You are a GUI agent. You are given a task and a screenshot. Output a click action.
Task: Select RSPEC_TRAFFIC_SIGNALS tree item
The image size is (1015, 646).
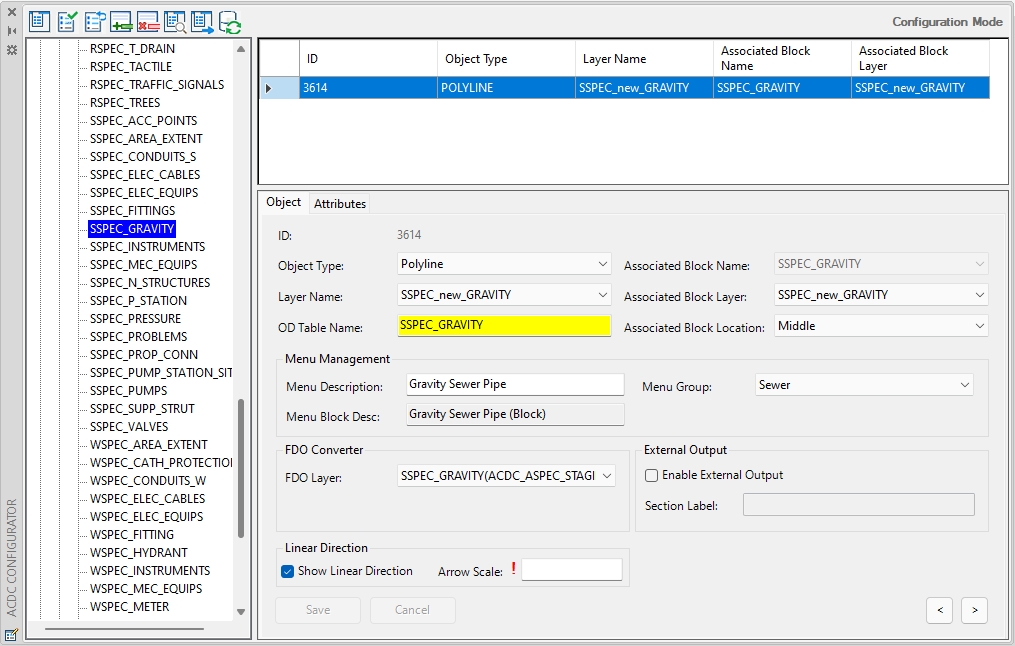(x=157, y=85)
